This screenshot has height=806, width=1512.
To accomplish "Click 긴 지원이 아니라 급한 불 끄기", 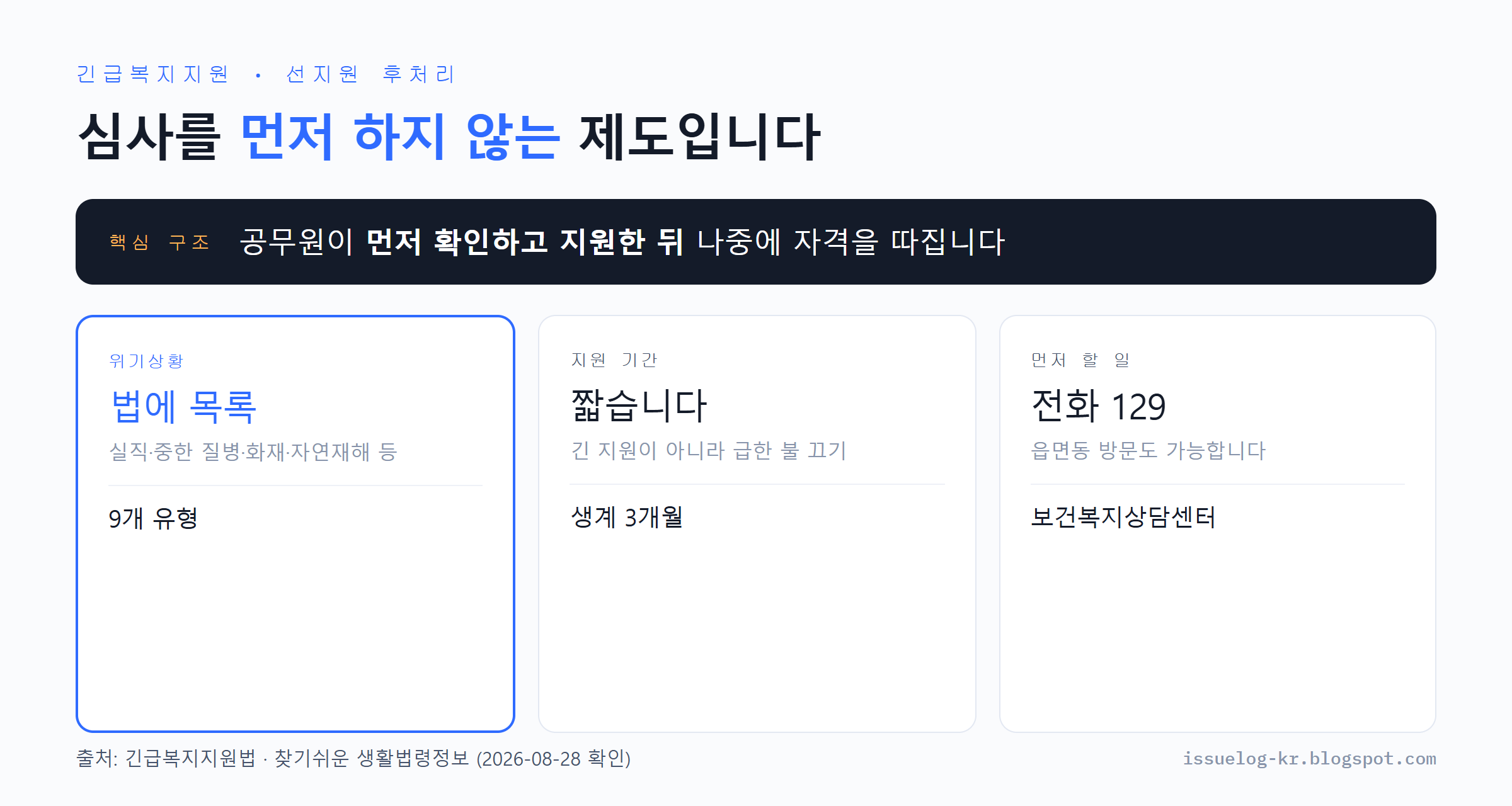I will (x=708, y=450).
